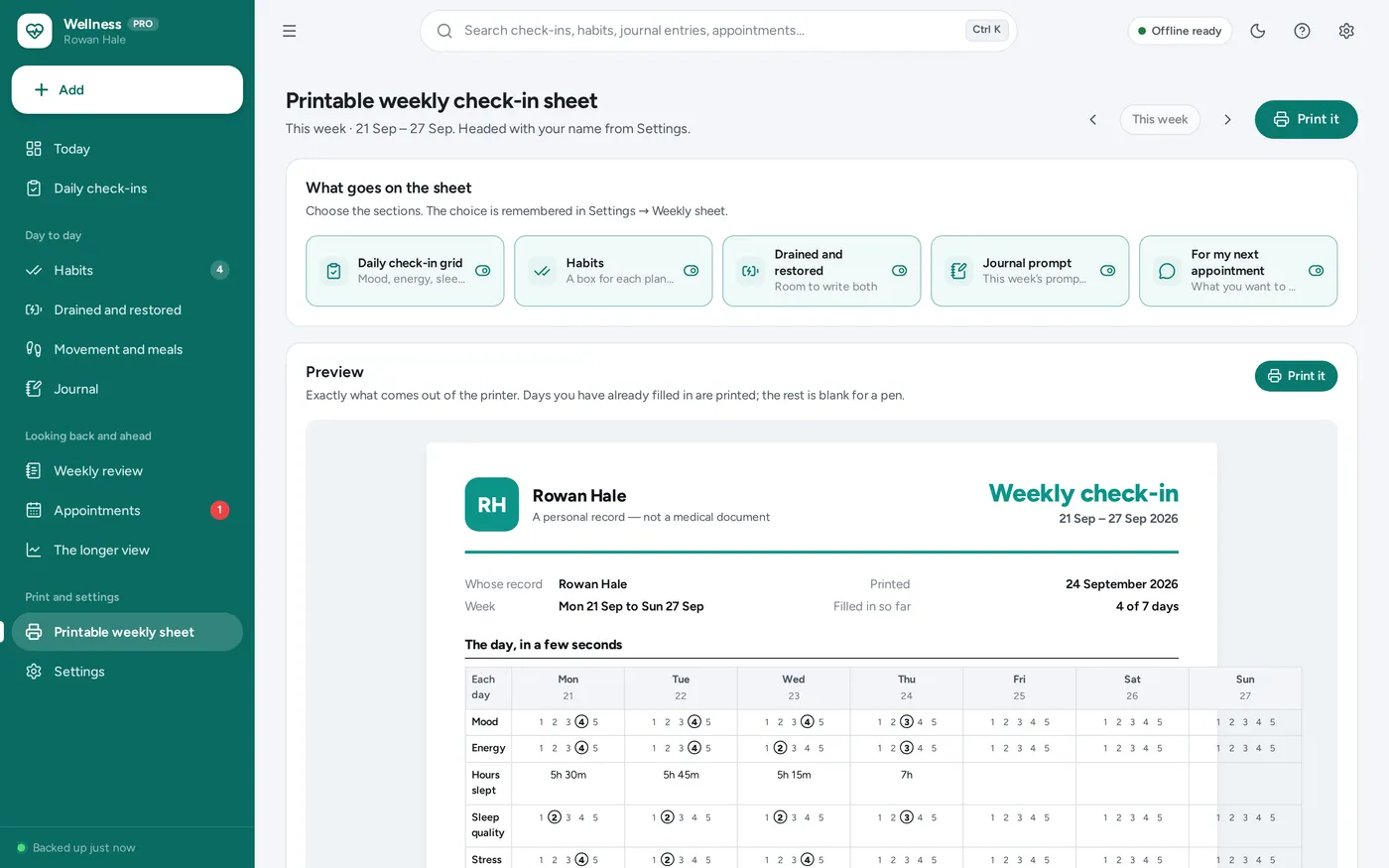Open Drained and restored page
Image resolution: width=1389 pixels, height=868 pixels.
tap(127, 310)
